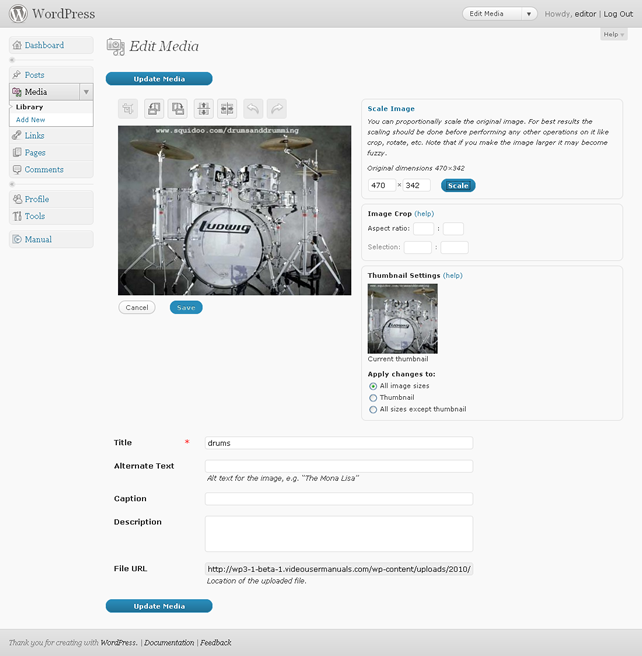Rotate image clockwise

178,109
